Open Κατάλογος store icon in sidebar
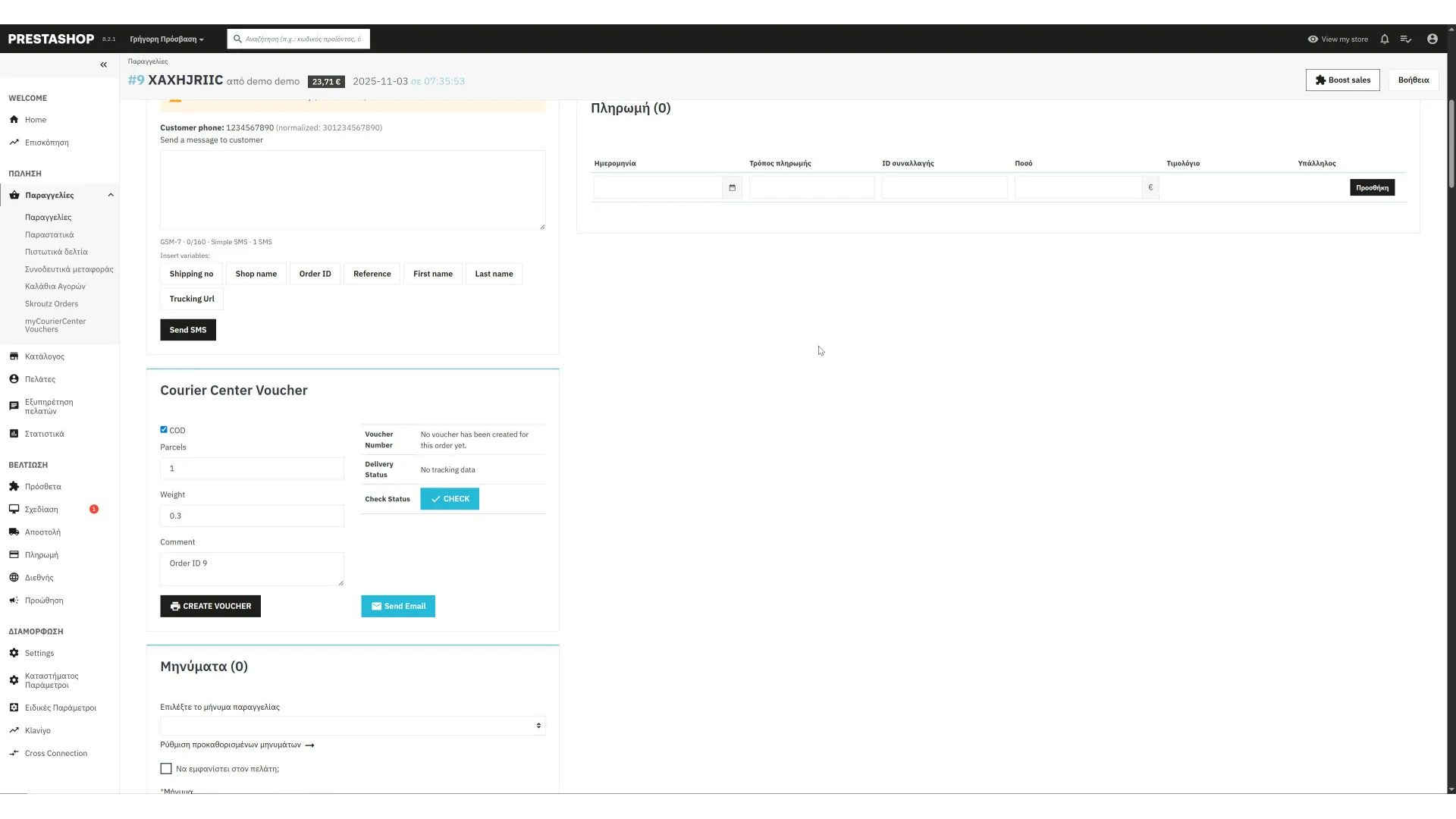Screen dimensions: 1456x819 pyautogui.click(x=14, y=356)
